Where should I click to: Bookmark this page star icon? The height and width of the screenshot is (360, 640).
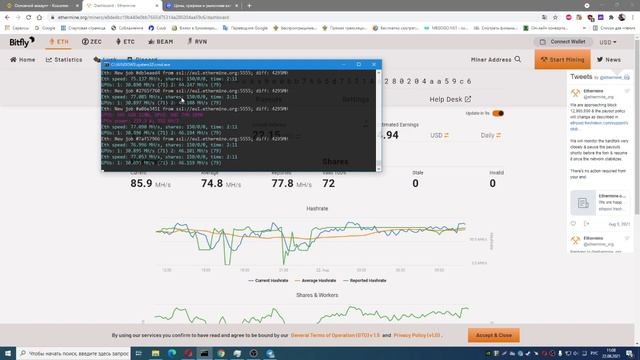555,18
